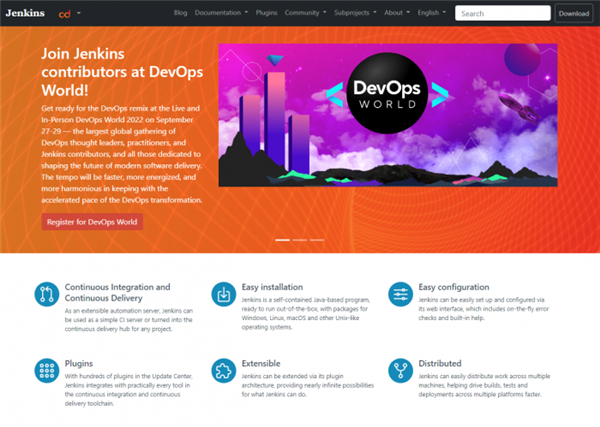Click the Easy configuration sliders icon
Viewport: 600px width, 427px height.
tap(400, 294)
